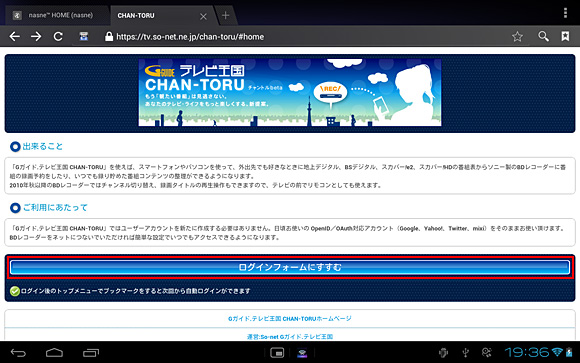Reload the page with the refresh icon
Screen dimensions: 580x363
click(58, 36)
